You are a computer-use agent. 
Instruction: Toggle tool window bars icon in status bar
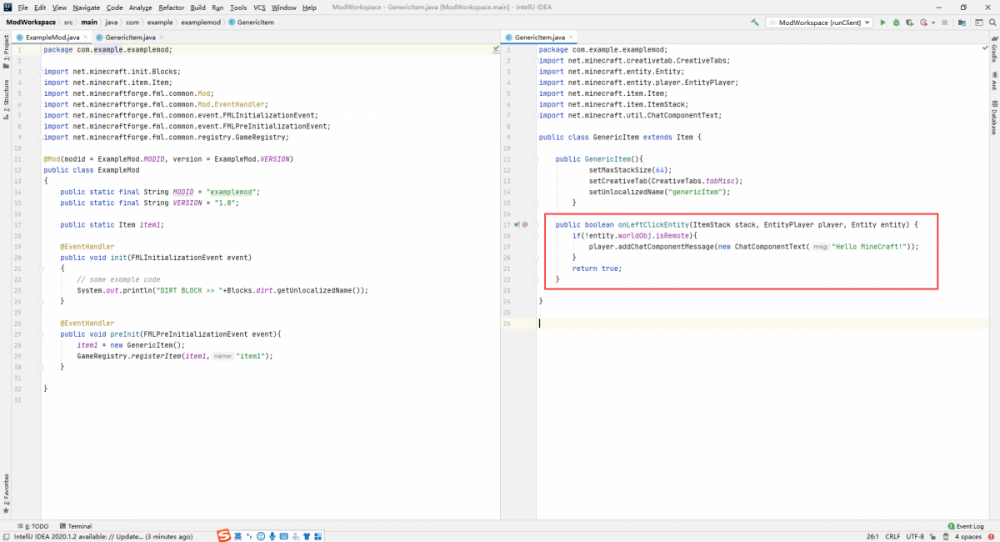(x=6, y=537)
